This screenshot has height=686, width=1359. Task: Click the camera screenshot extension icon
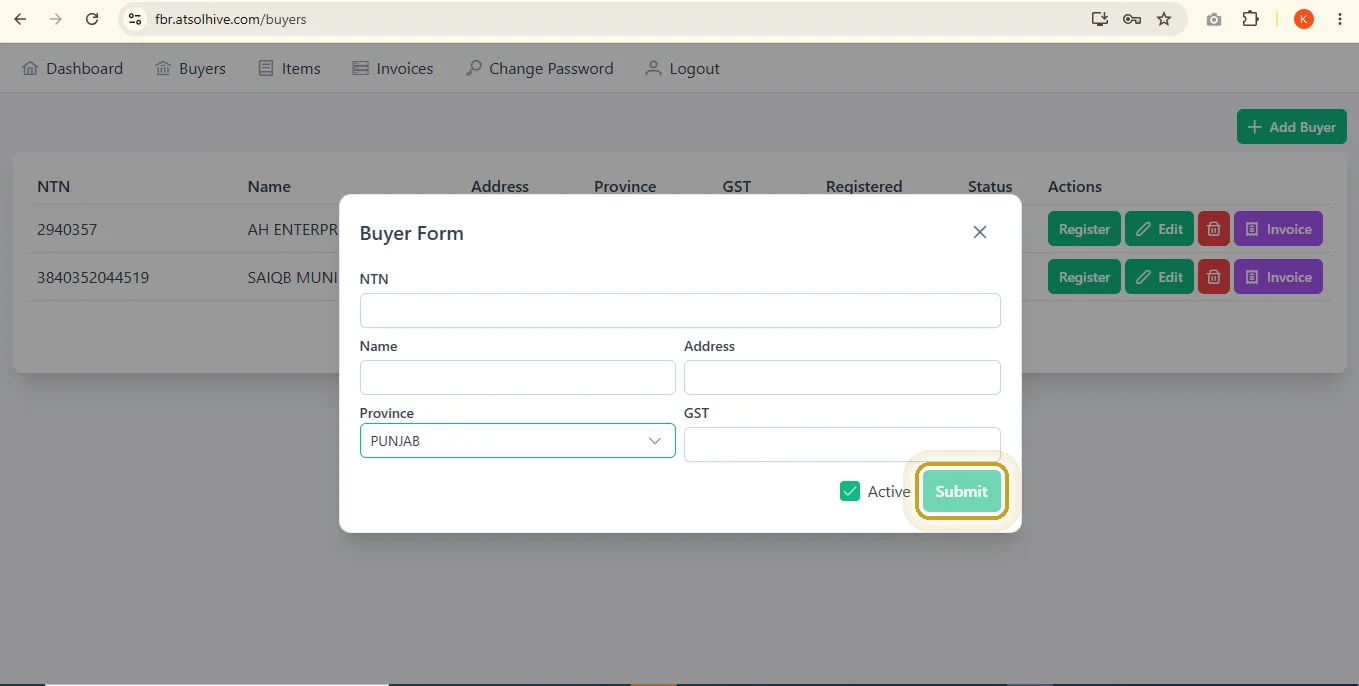point(1214,19)
